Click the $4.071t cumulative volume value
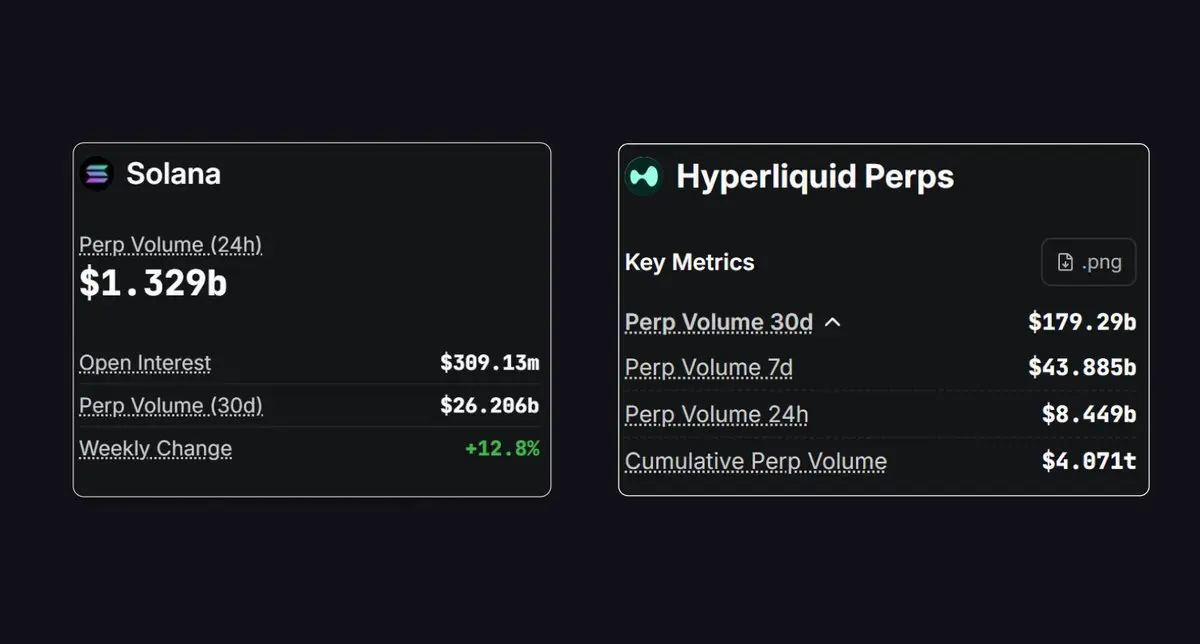The image size is (1200, 644). point(1088,461)
